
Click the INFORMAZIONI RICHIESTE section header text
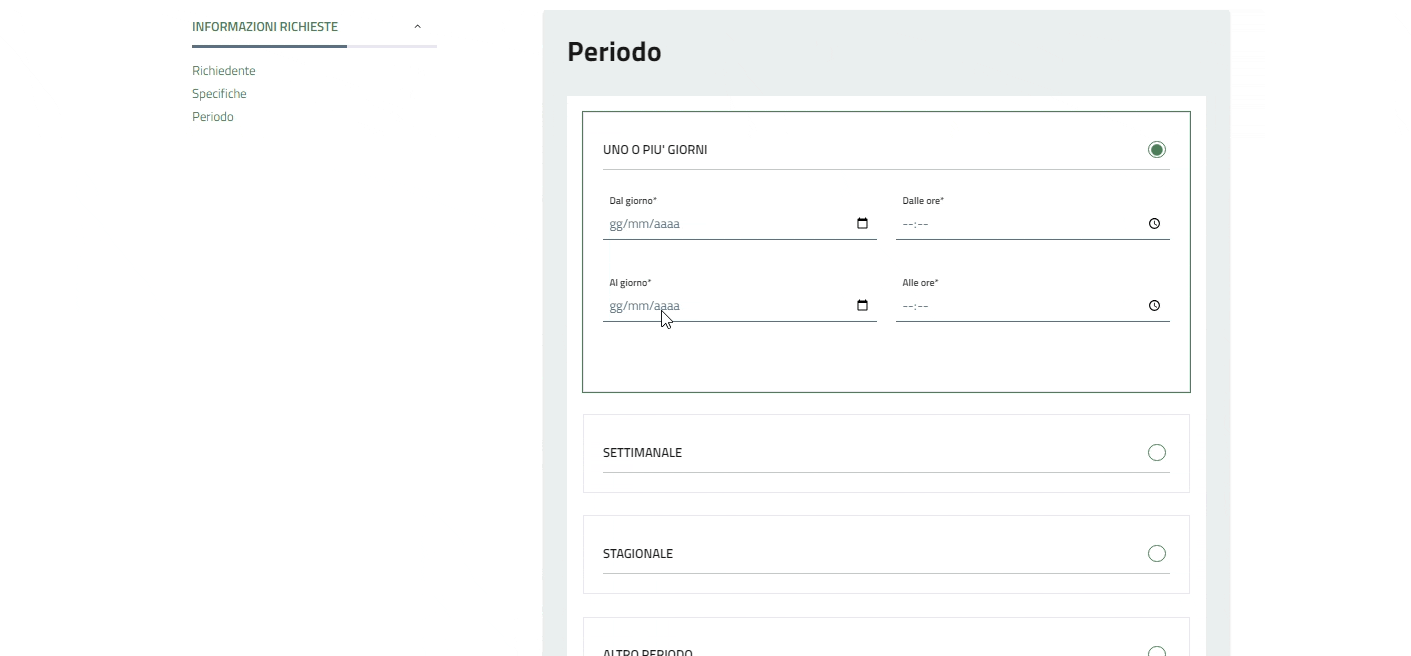pyautogui.click(x=265, y=27)
